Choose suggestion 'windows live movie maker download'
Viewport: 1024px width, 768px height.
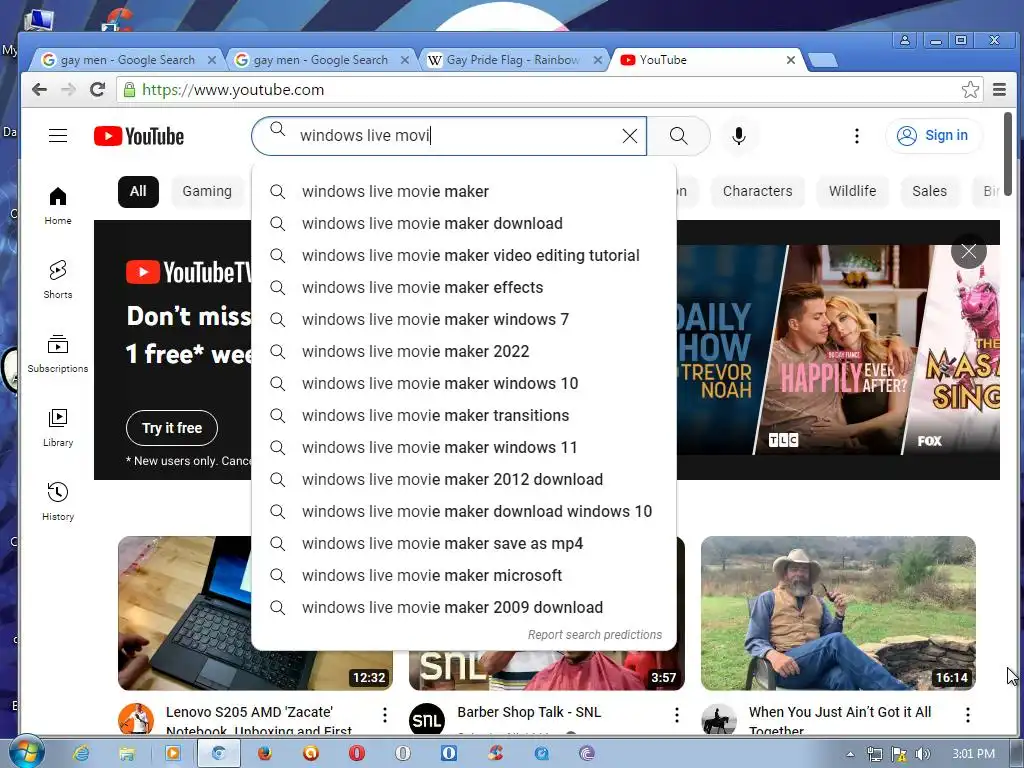(464, 223)
